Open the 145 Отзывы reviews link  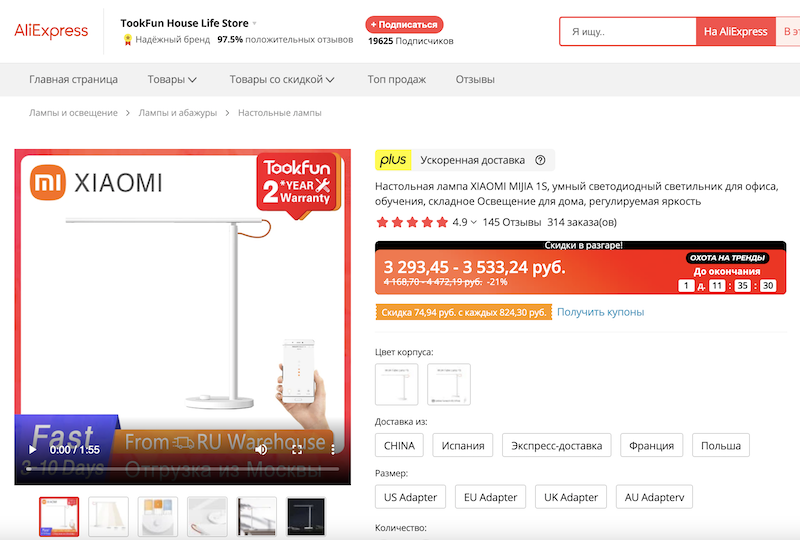coord(511,222)
